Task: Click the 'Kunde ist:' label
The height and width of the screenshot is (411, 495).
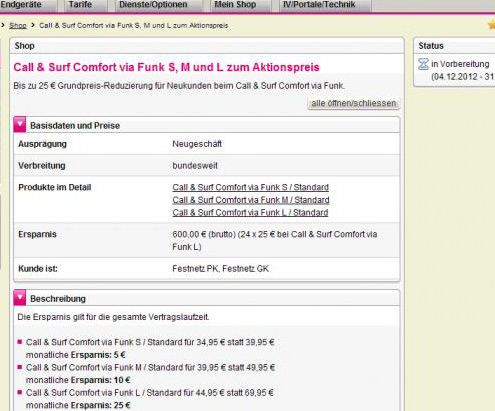Action: [x=38, y=269]
